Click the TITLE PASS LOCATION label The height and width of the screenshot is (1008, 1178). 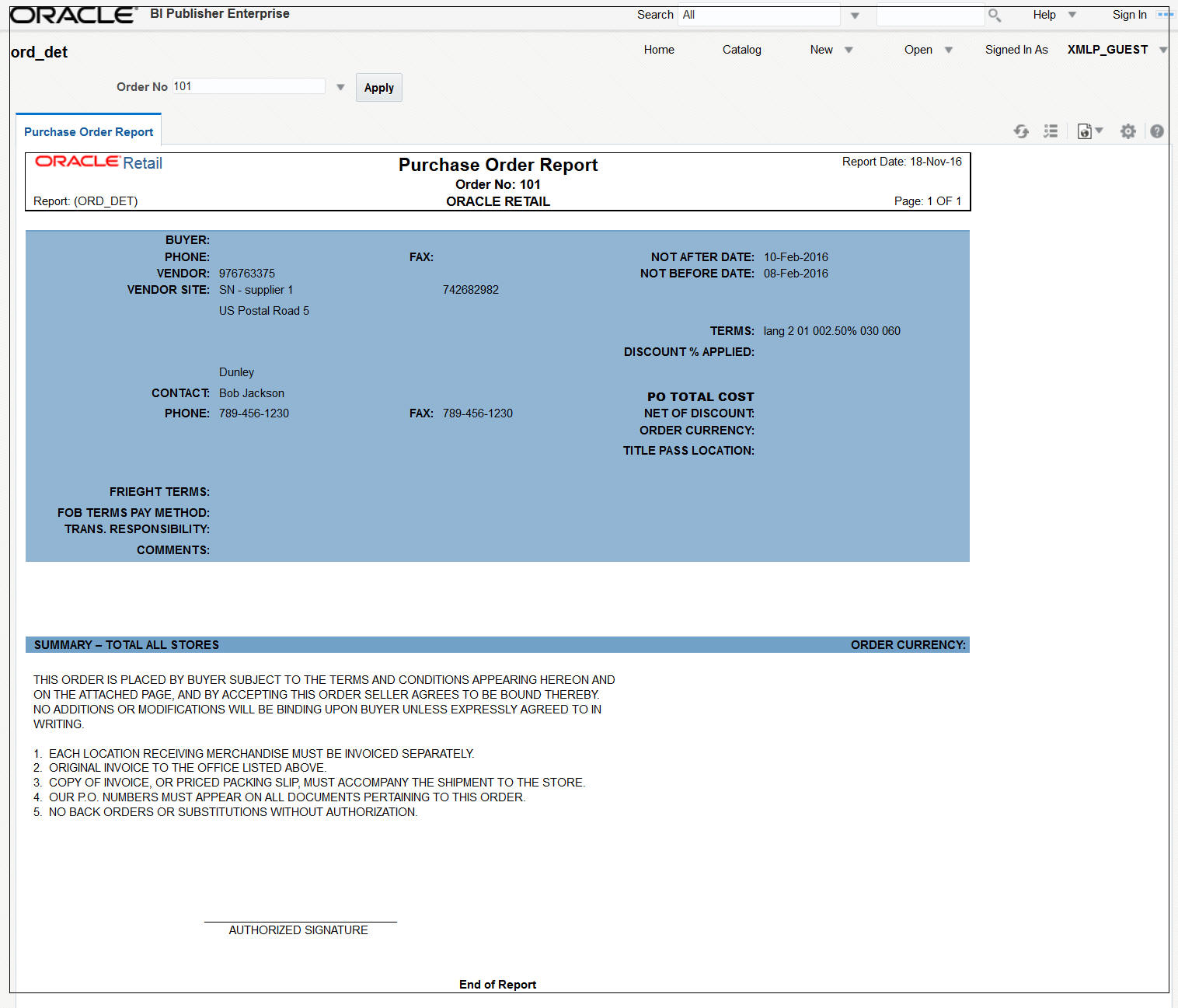point(688,451)
